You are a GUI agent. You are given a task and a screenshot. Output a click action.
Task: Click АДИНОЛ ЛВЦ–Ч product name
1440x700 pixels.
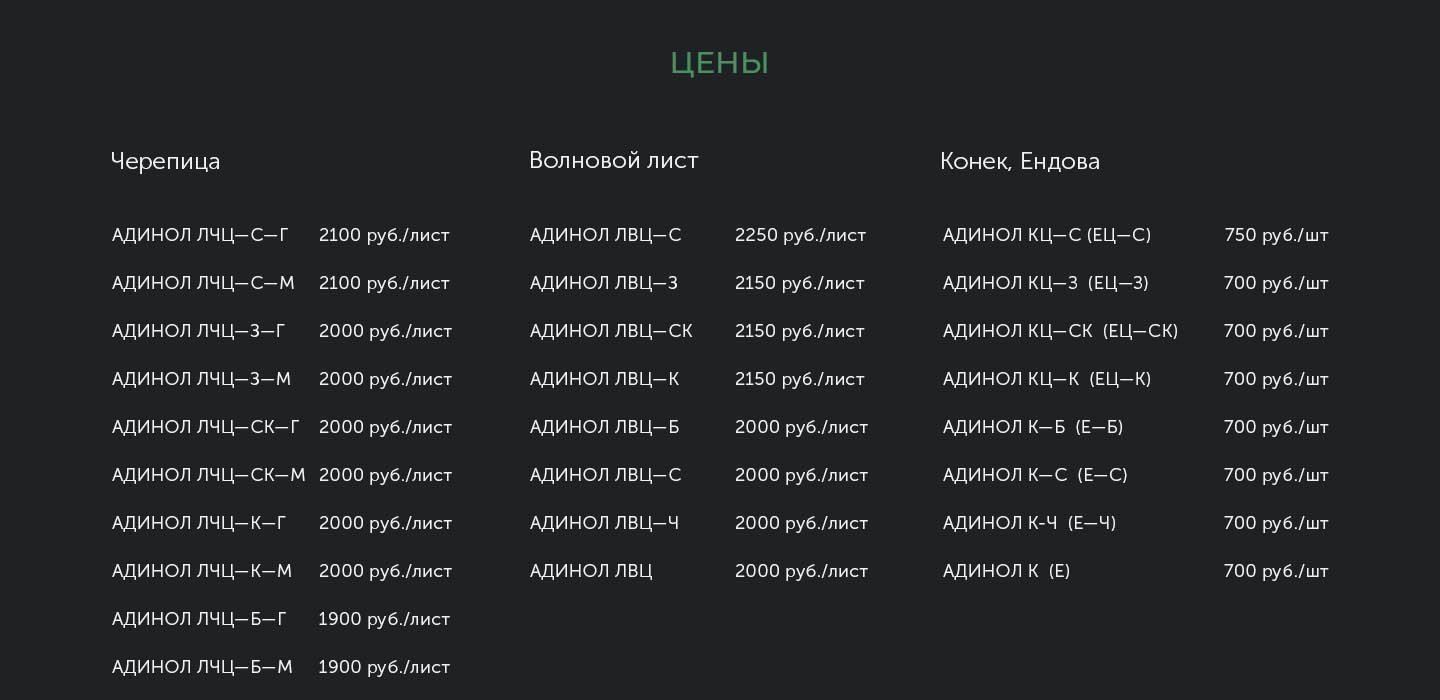[604, 524]
